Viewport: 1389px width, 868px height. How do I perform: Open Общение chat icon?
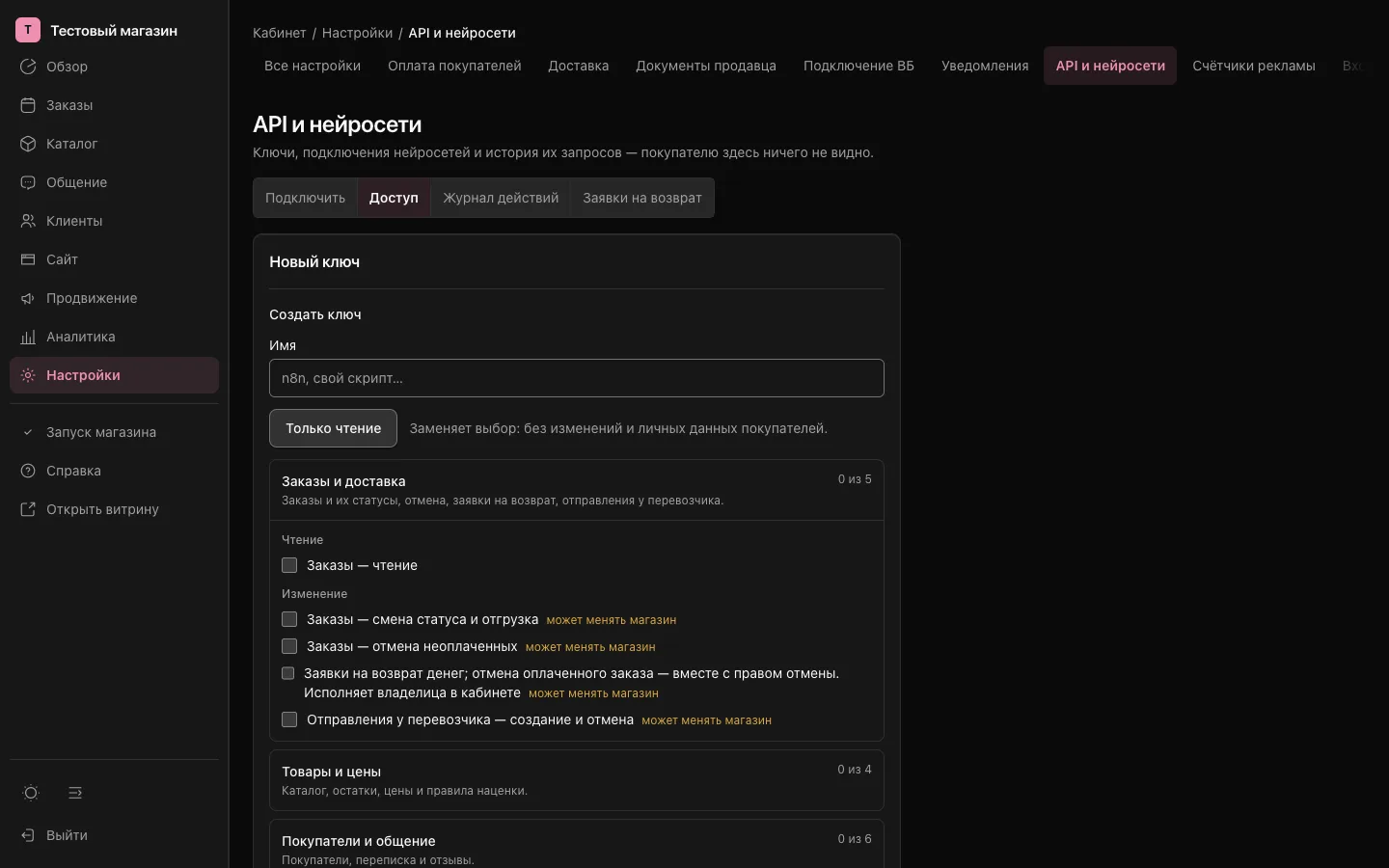28,182
